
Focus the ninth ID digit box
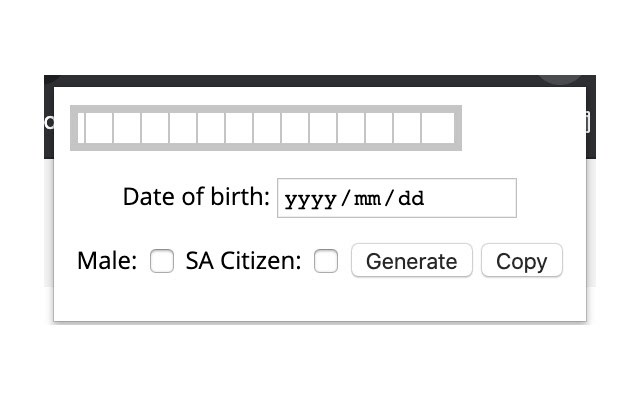(x=323, y=128)
